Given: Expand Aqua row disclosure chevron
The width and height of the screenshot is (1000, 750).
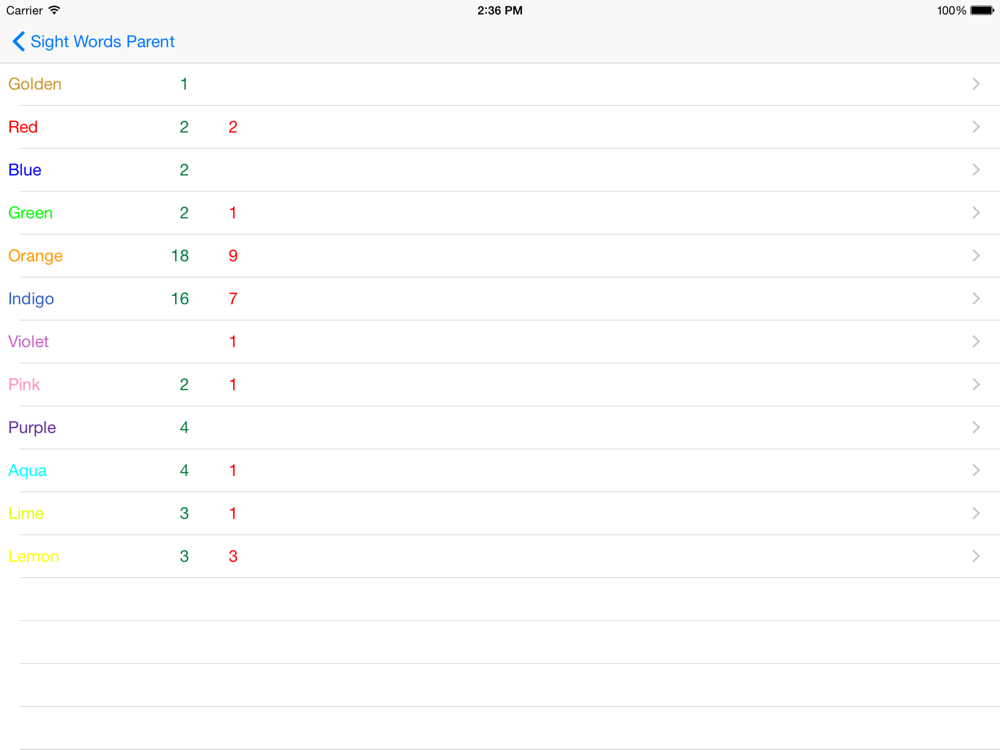Looking at the screenshot, I should coord(976,471).
